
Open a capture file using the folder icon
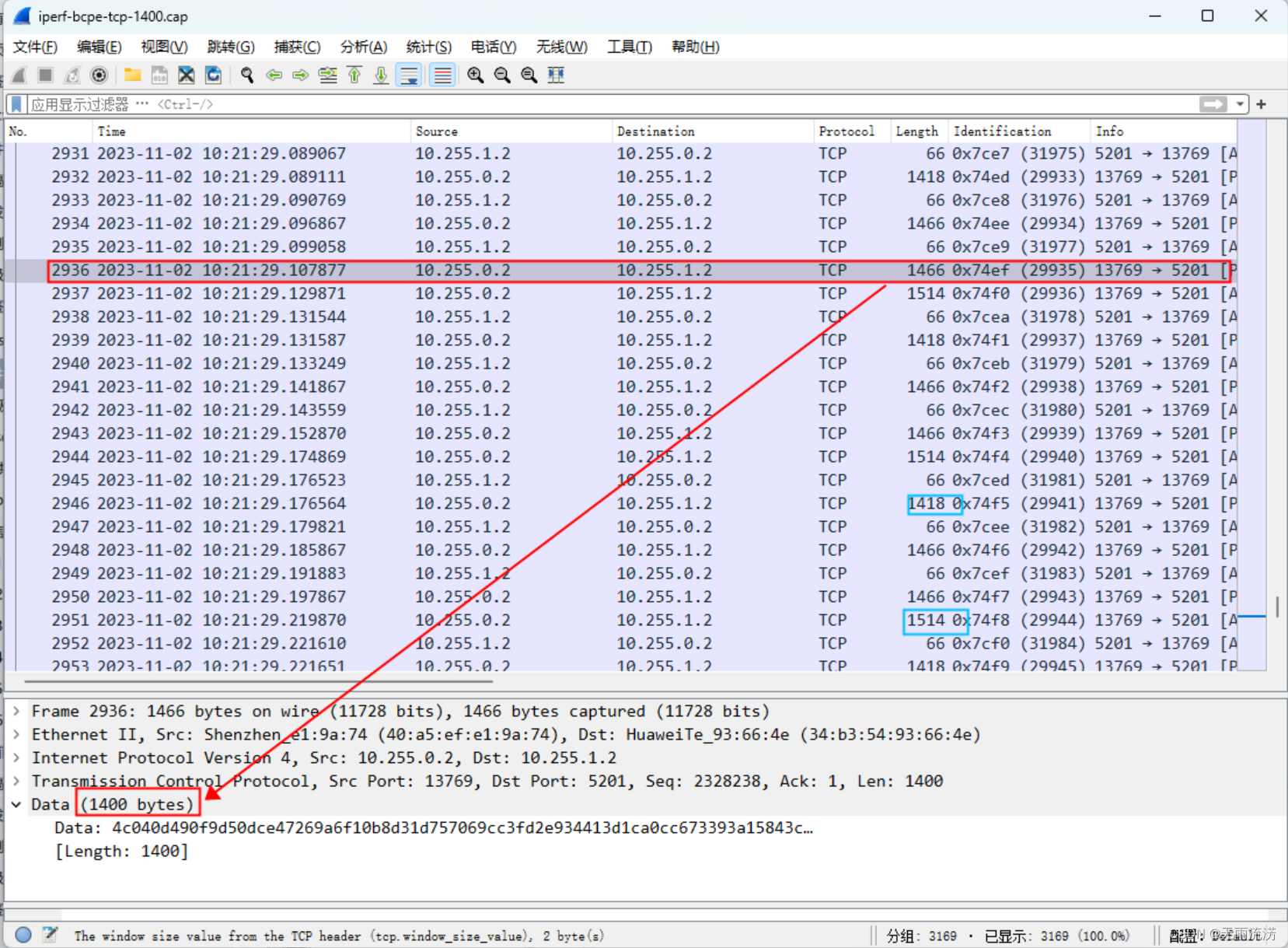coord(132,75)
